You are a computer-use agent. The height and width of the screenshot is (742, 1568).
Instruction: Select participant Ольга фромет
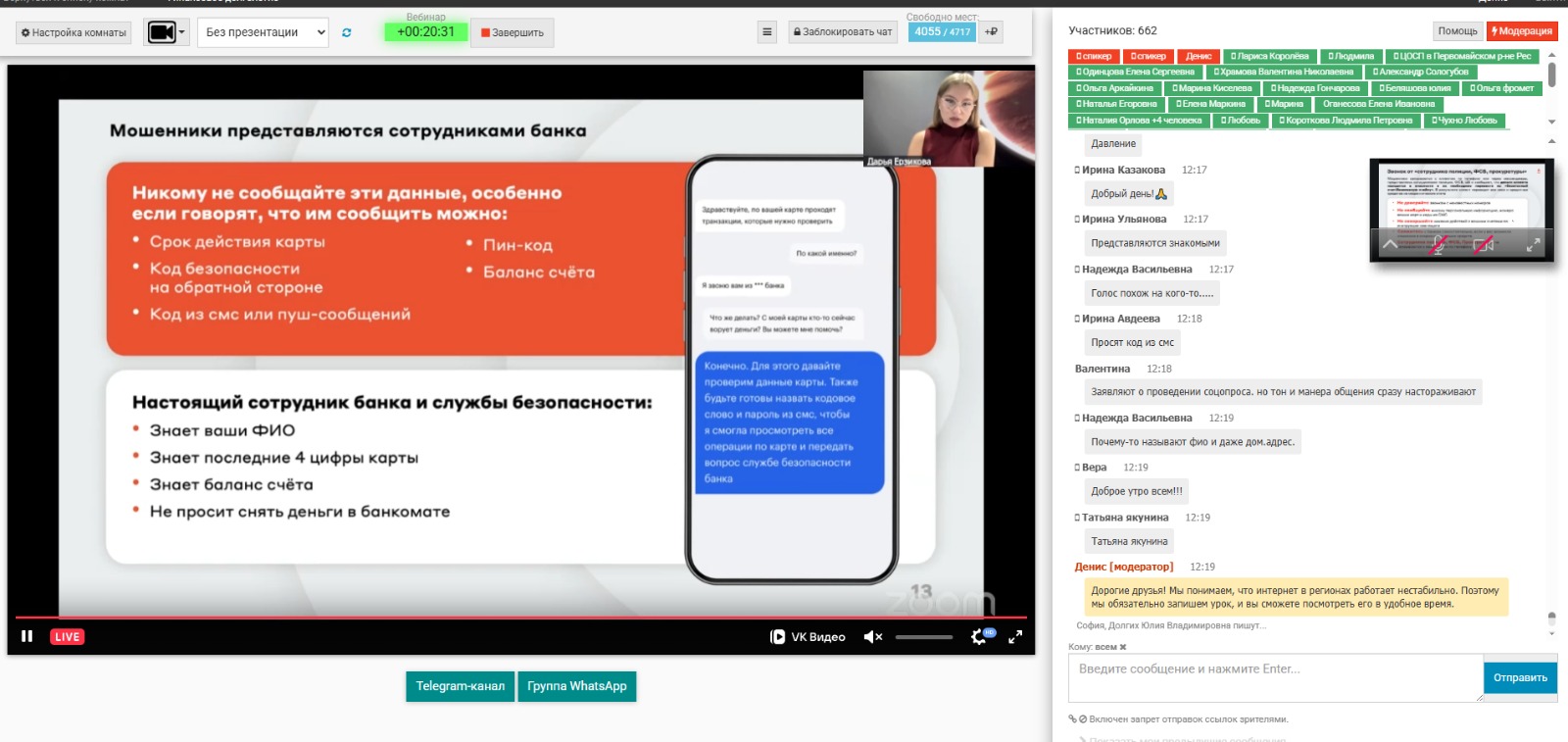point(1501,88)
